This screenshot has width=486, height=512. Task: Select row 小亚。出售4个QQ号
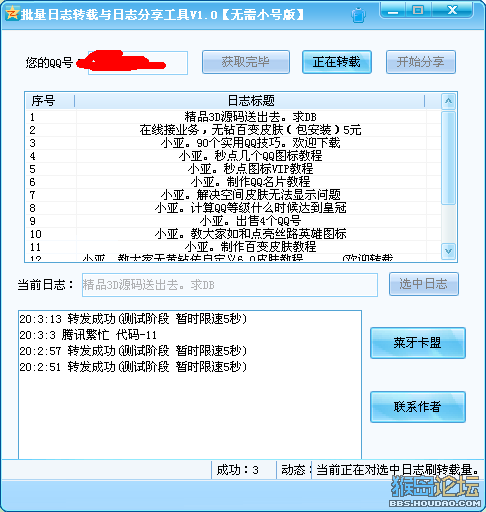(x=233, y=221)
